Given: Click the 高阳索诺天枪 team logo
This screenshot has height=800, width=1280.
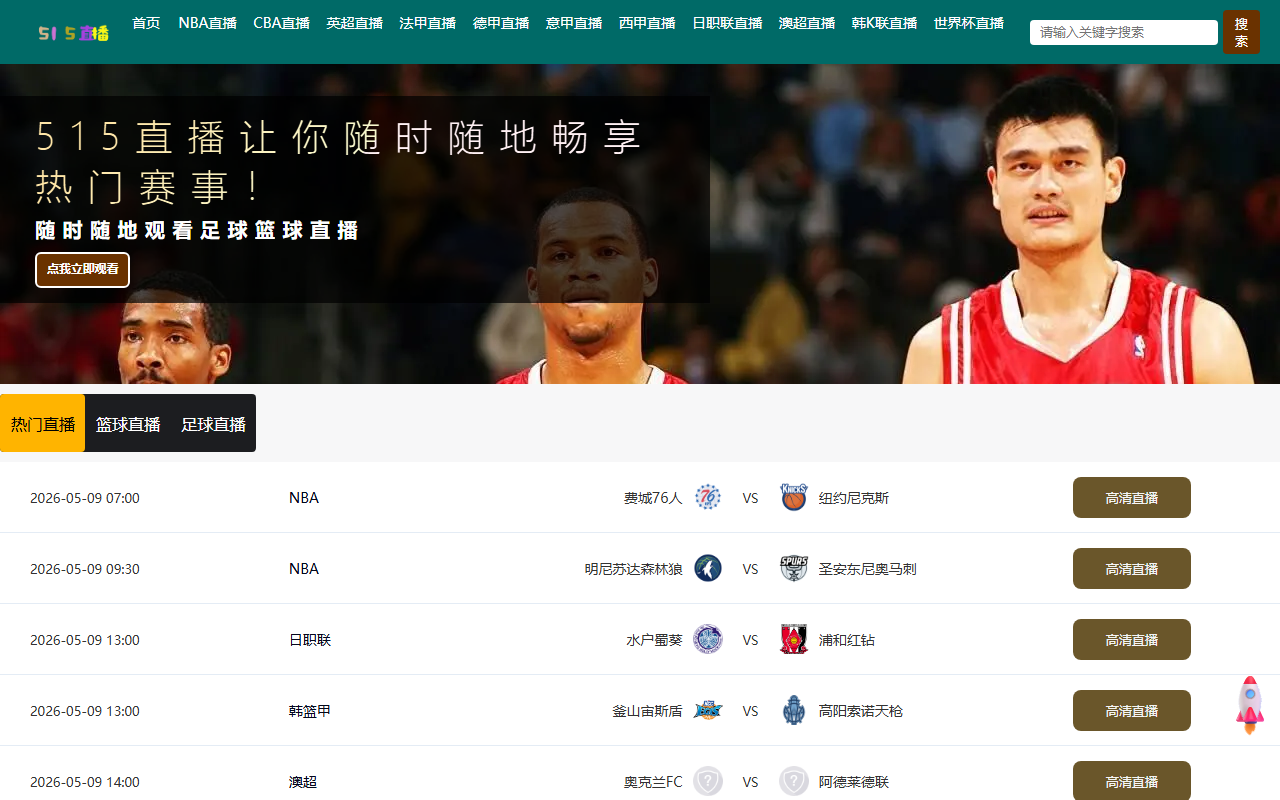Looking at the screenshot, I should (x=794, y=710).
